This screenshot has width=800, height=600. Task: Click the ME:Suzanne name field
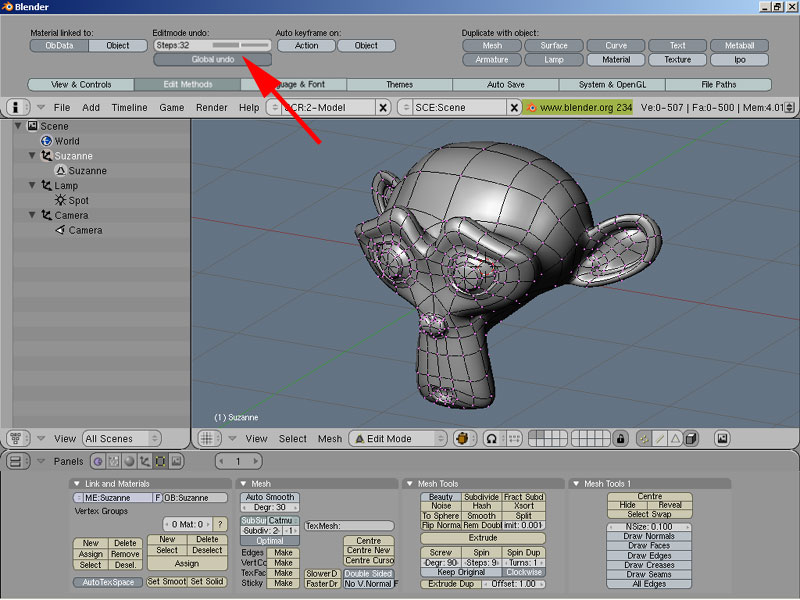pos(117,498)
